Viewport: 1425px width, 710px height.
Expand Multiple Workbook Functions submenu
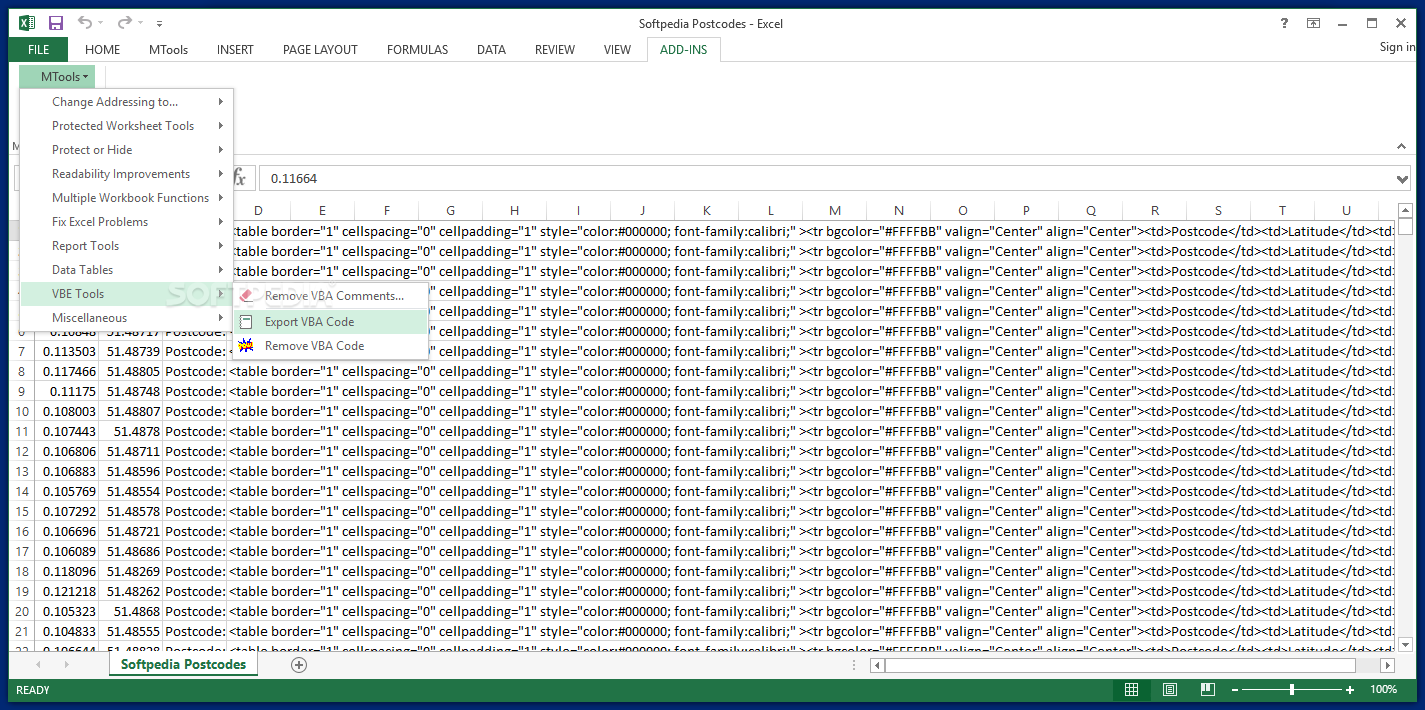point(127,198)
